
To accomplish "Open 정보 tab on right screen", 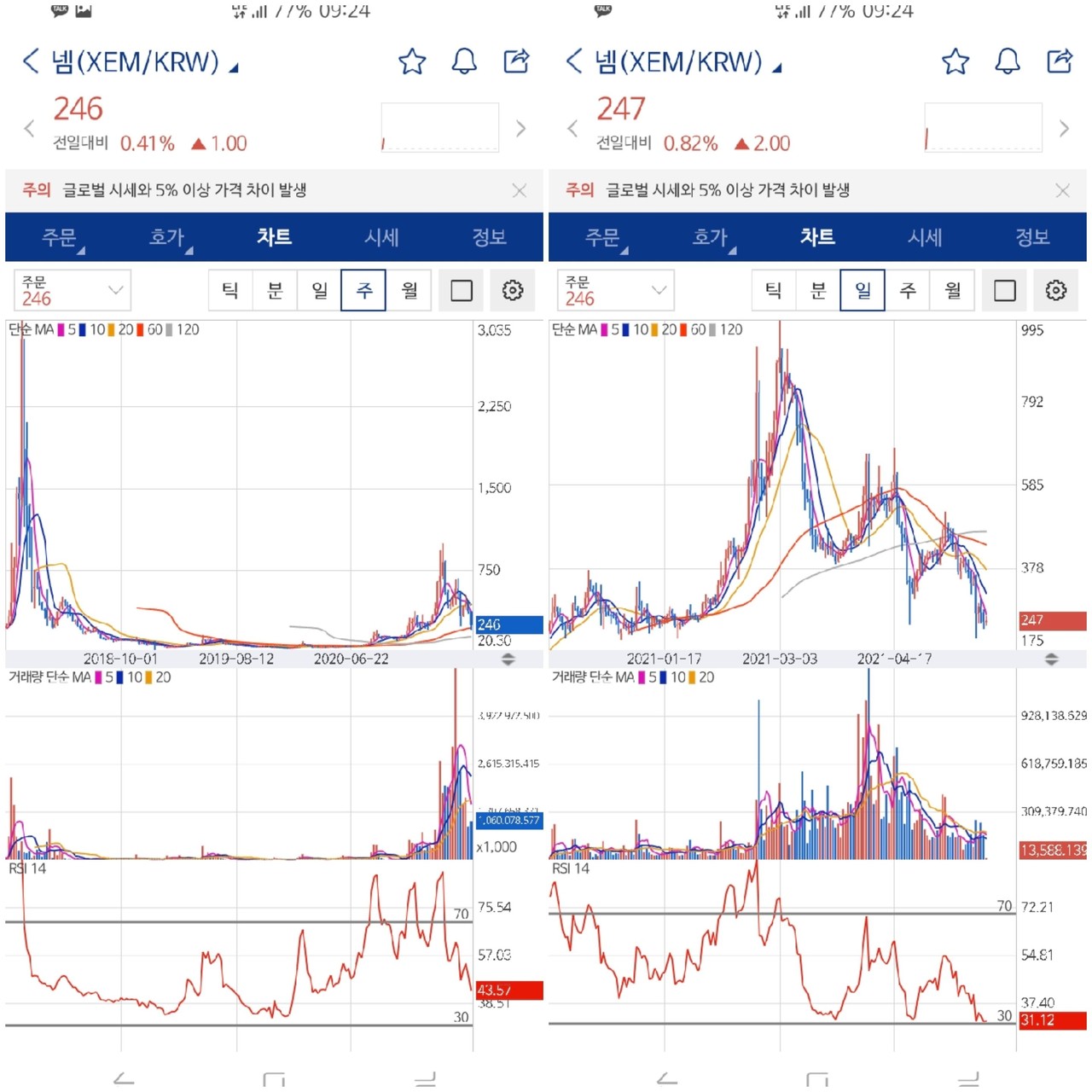I will pos(1032,237).
